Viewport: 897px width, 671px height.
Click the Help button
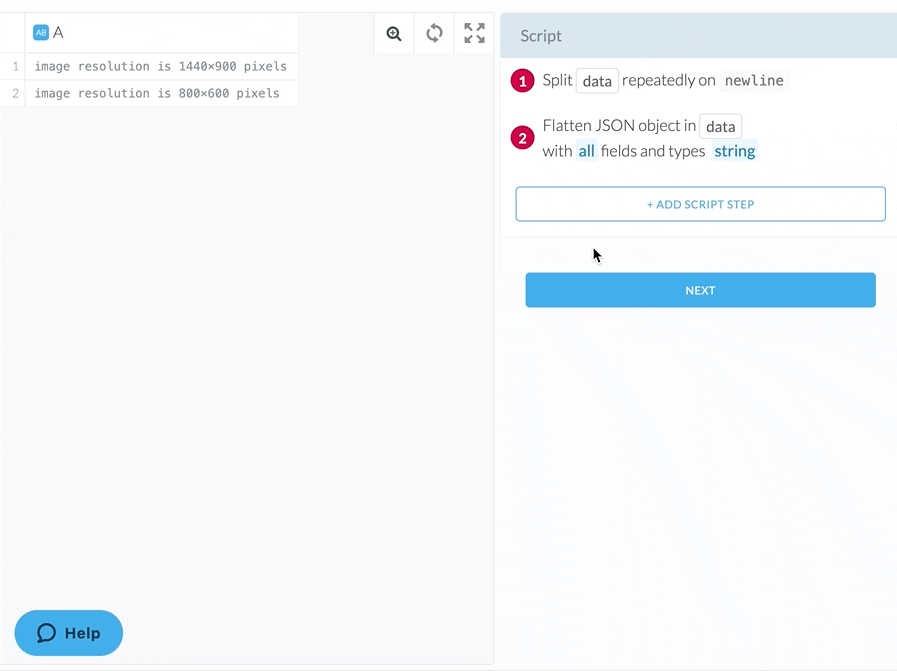pyautogui.click(x=68, y=633)
